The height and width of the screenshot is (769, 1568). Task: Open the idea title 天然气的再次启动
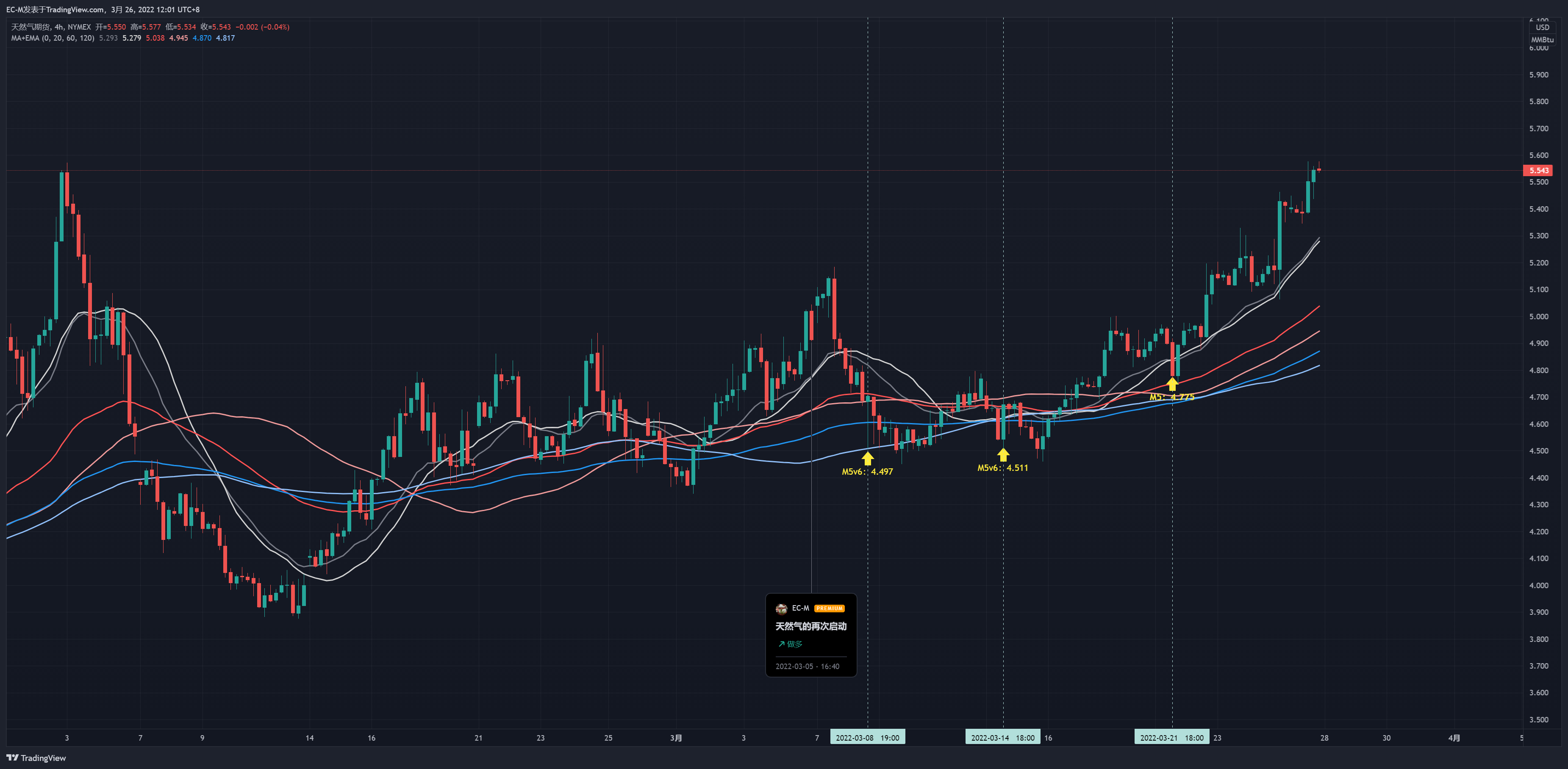pos(811,626)
